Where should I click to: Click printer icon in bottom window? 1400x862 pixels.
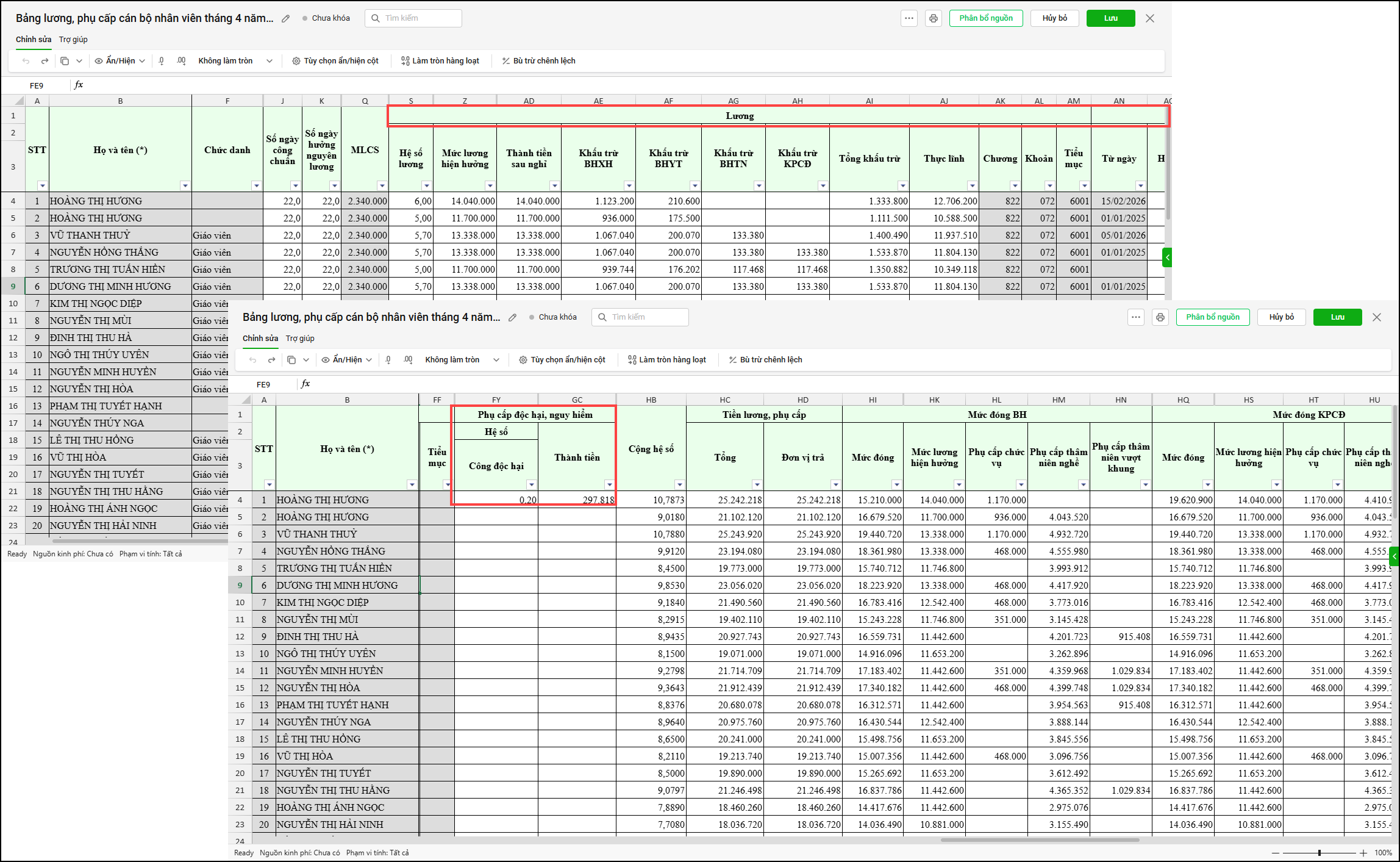[x=1160, y=317]
